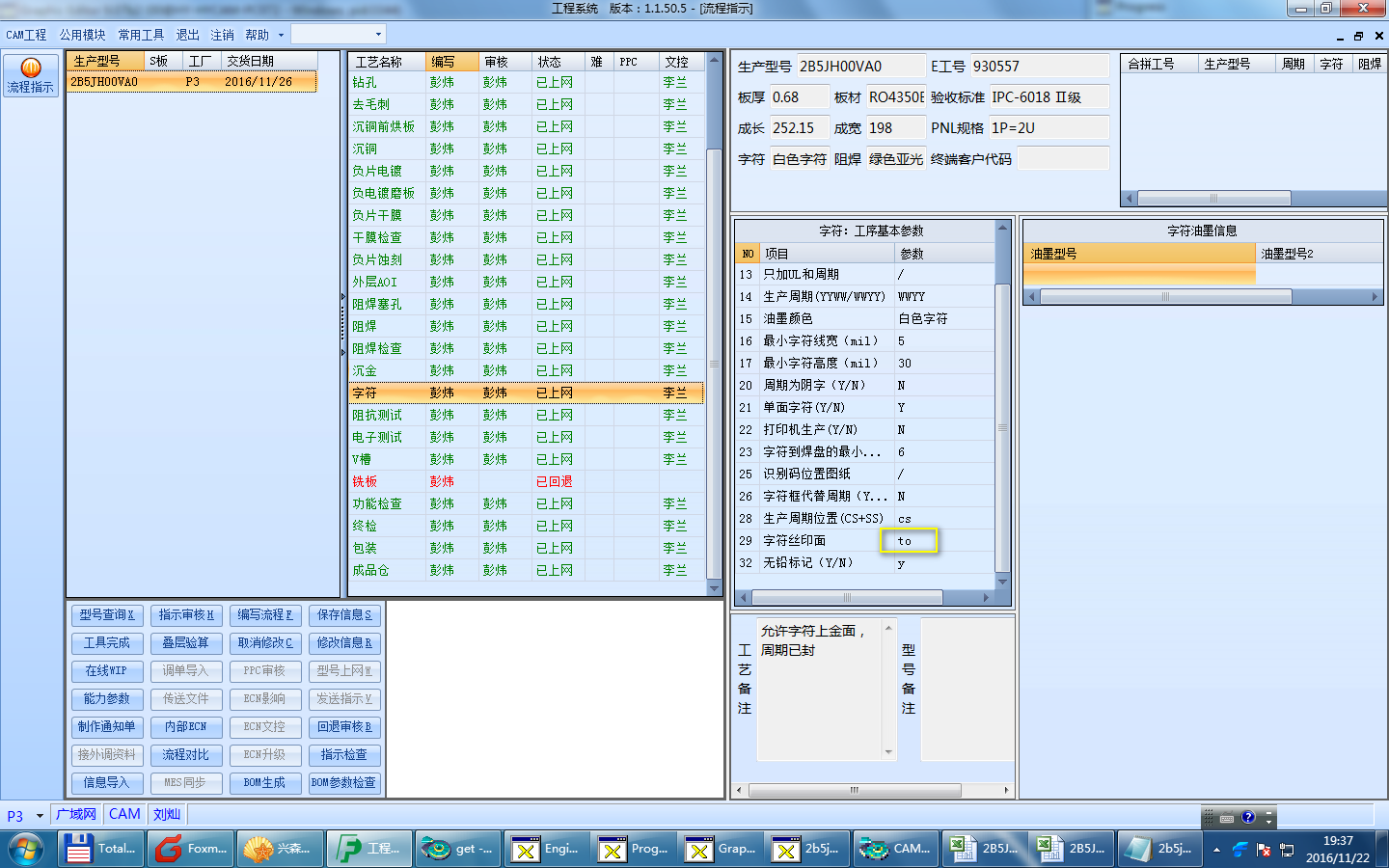Select the 2B5JH00VA0 row in model list

(x=192, y=82)
